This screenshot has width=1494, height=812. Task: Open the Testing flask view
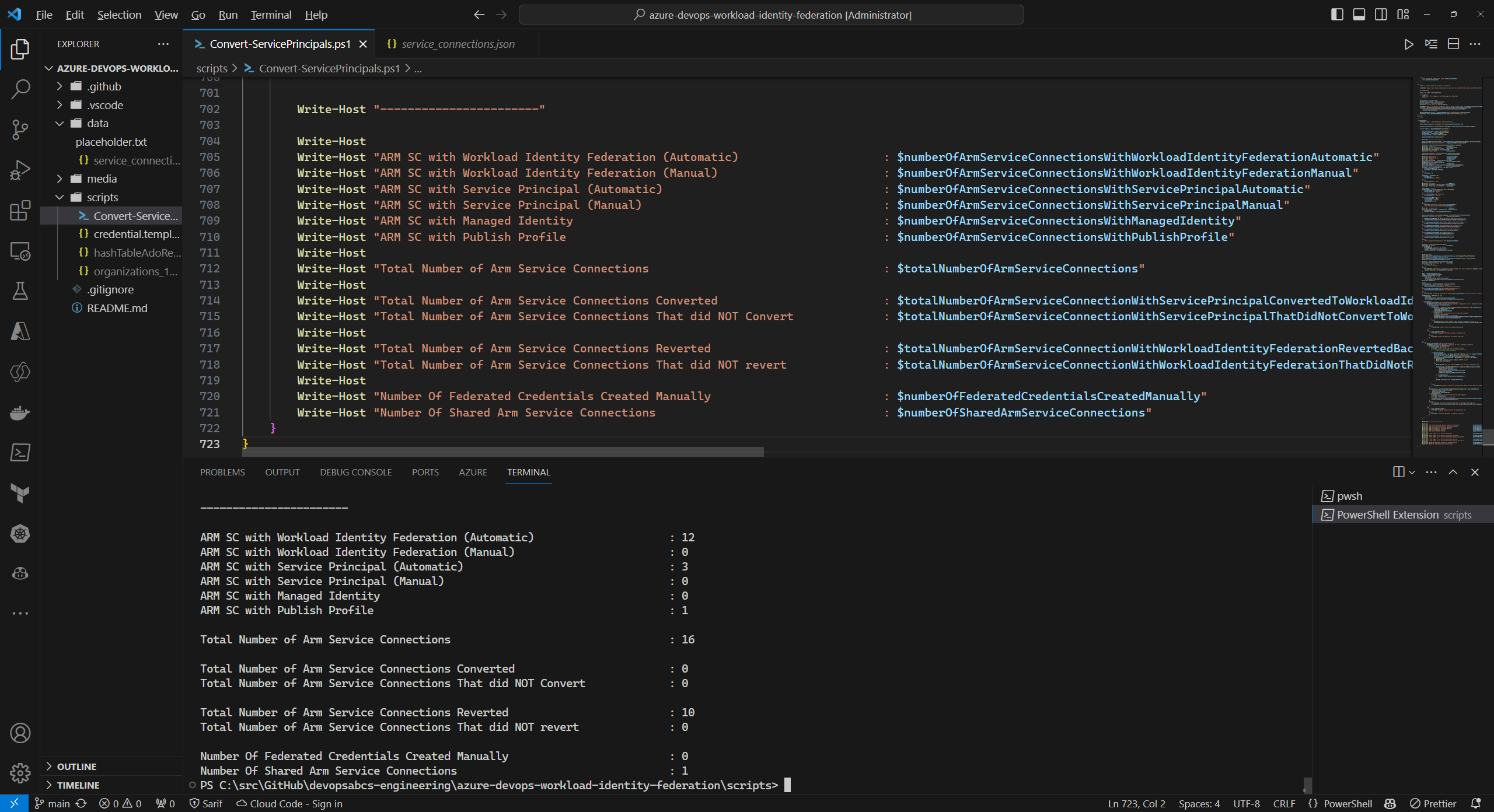click(20, 291)
